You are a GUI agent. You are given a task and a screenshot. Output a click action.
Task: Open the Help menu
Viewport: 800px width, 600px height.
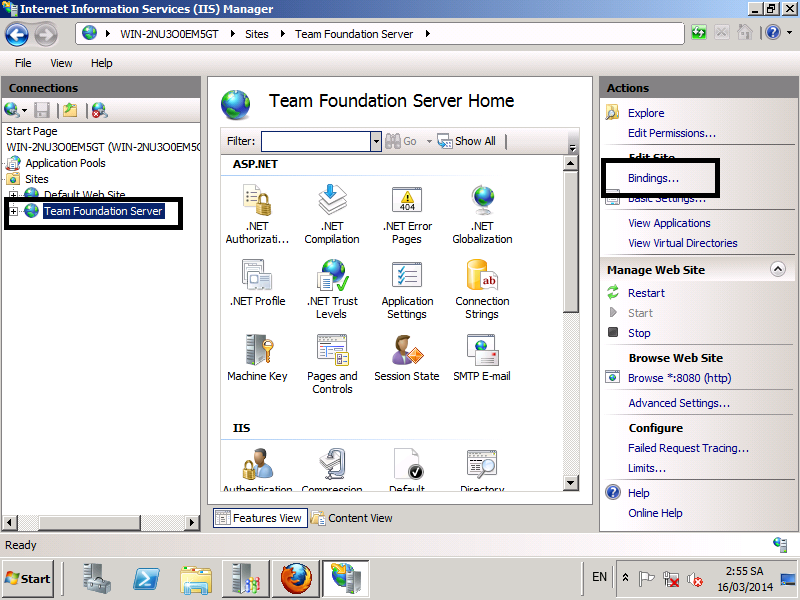click(102, 63)
